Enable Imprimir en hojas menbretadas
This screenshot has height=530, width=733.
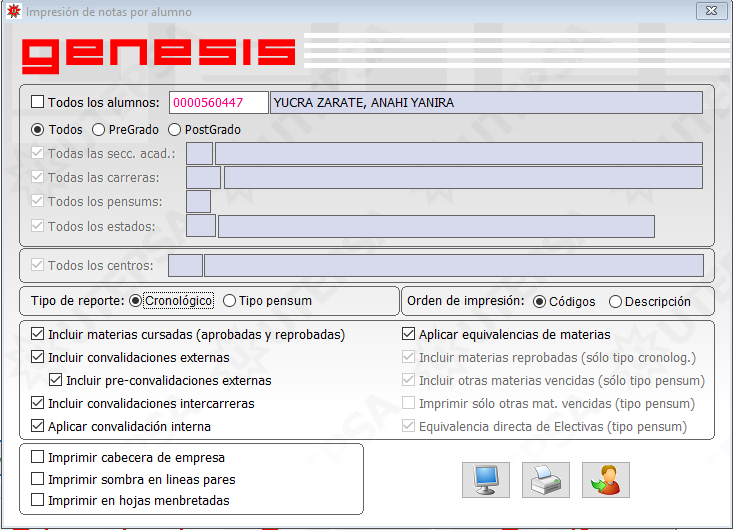click(x=37, y=500)
